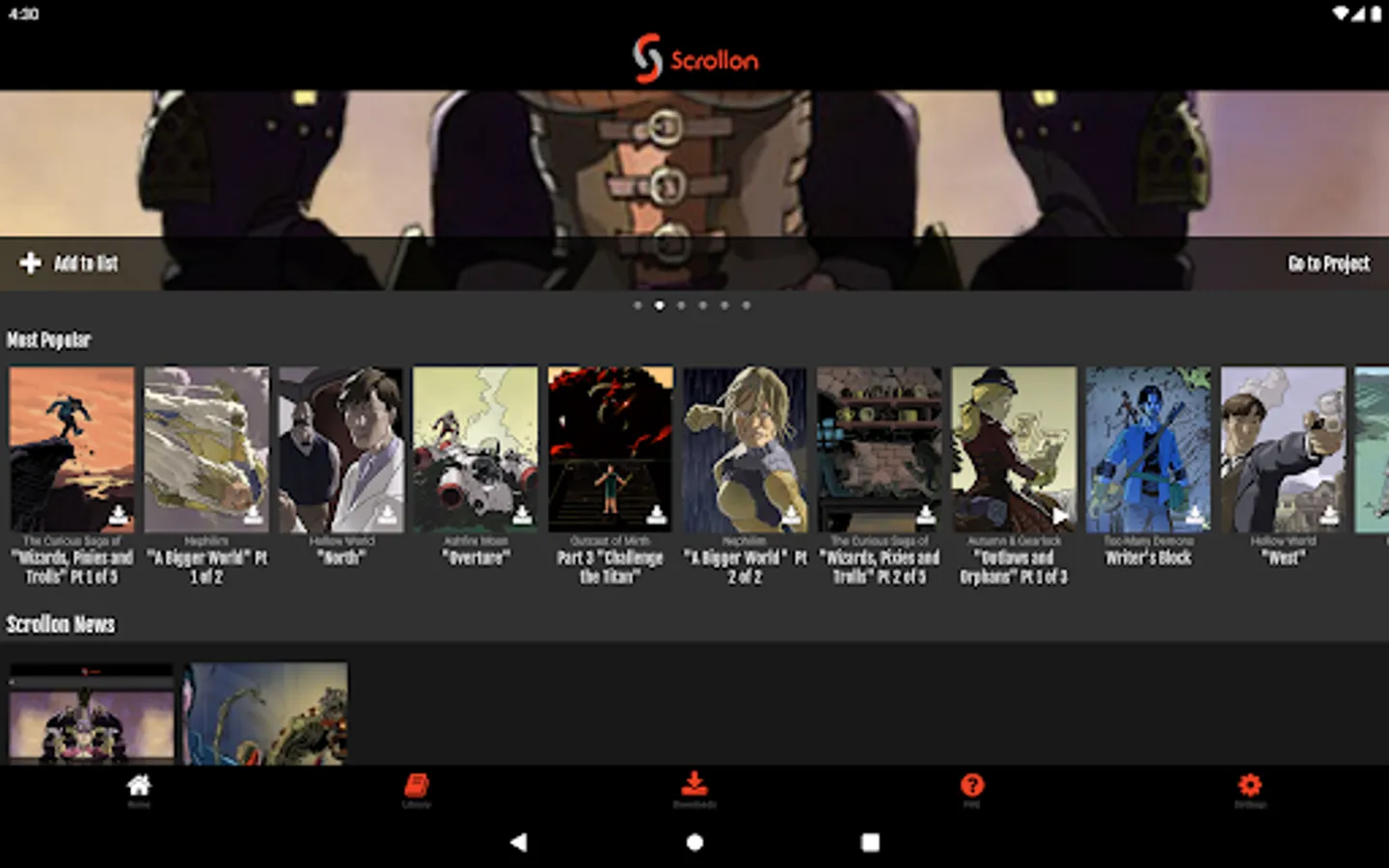Tap the Android back navigation button
The width and height of the screenshot is (1389, 868).
519,842
